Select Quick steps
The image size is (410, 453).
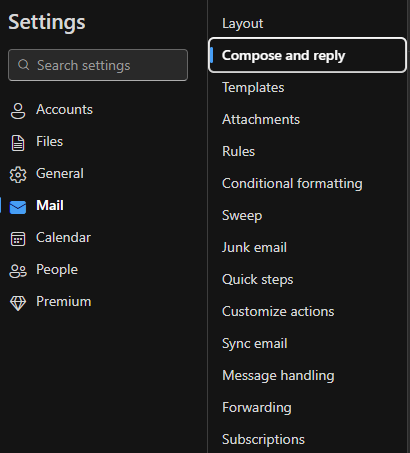[257, 279]
